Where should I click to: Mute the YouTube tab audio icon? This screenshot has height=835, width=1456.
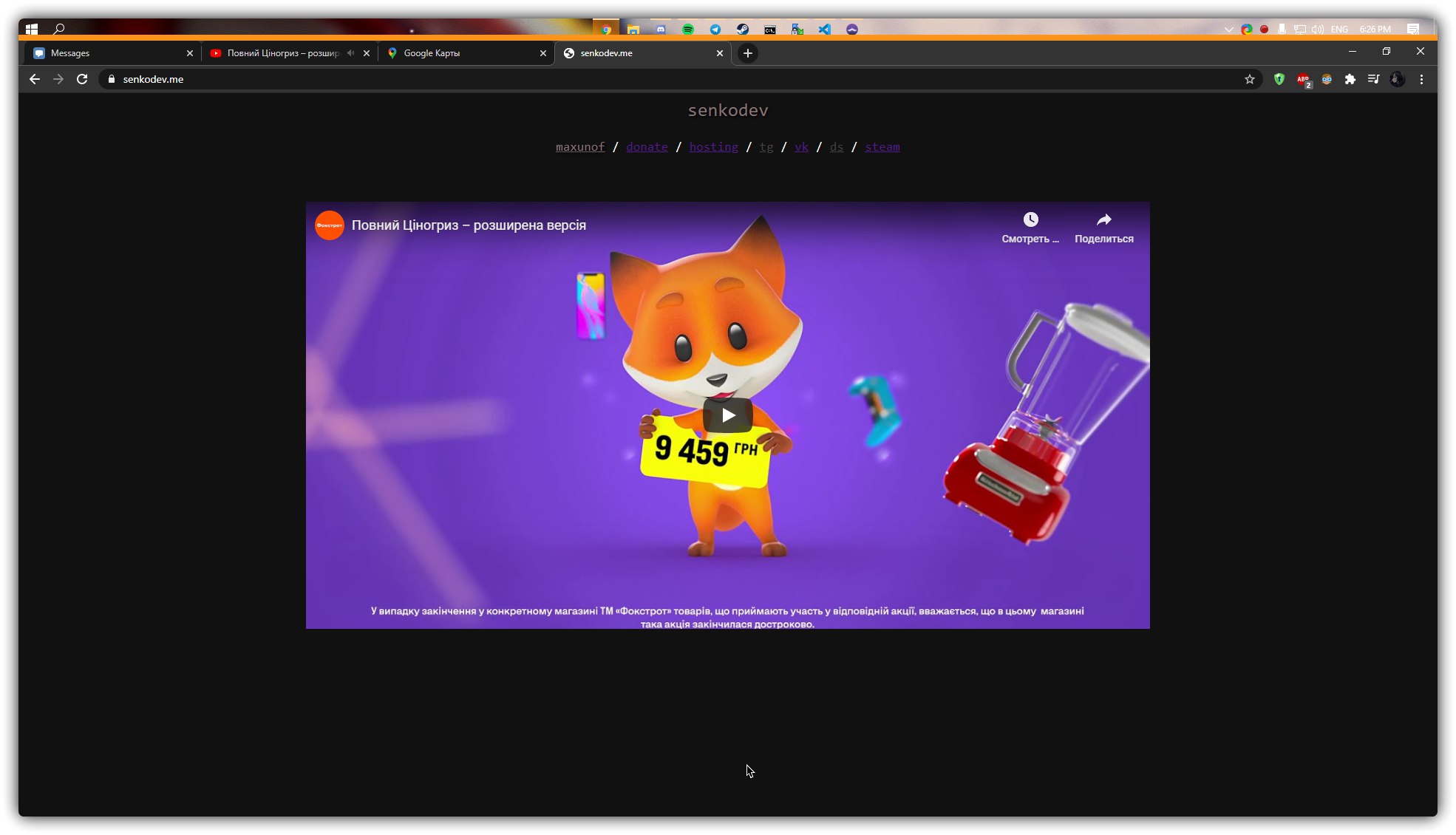(350, 53)
